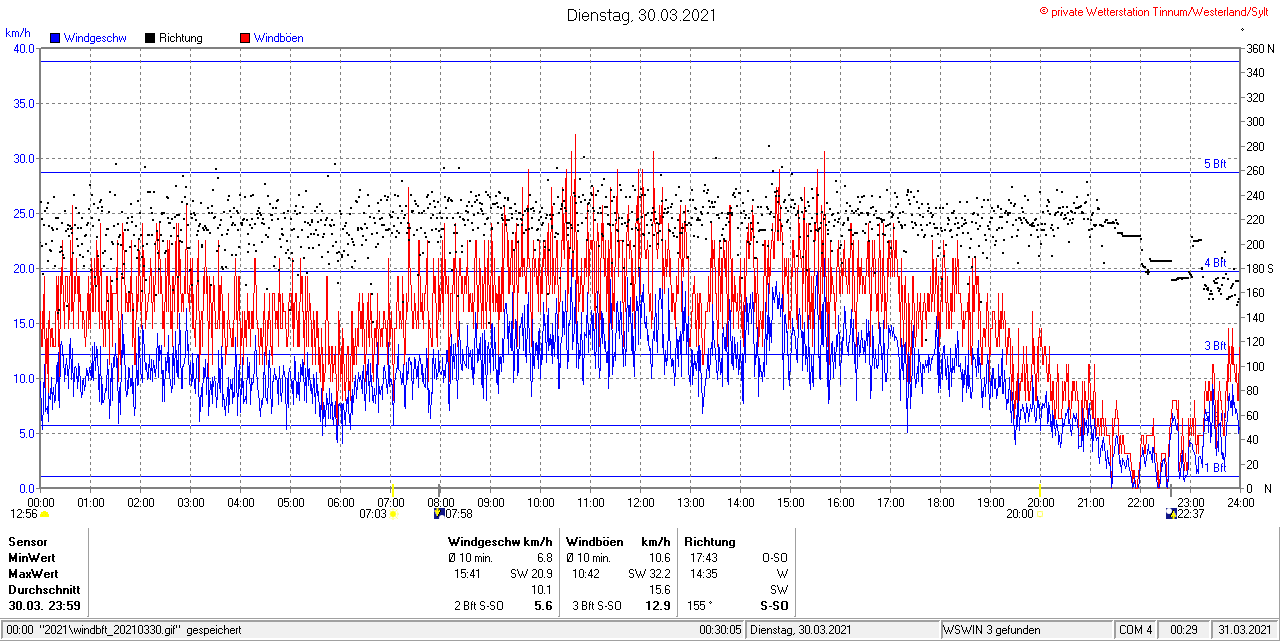Screen dimensions: 1280x641
Task: Click the yellow sun icon beside 12:56
Action: (x=44, y=514)
